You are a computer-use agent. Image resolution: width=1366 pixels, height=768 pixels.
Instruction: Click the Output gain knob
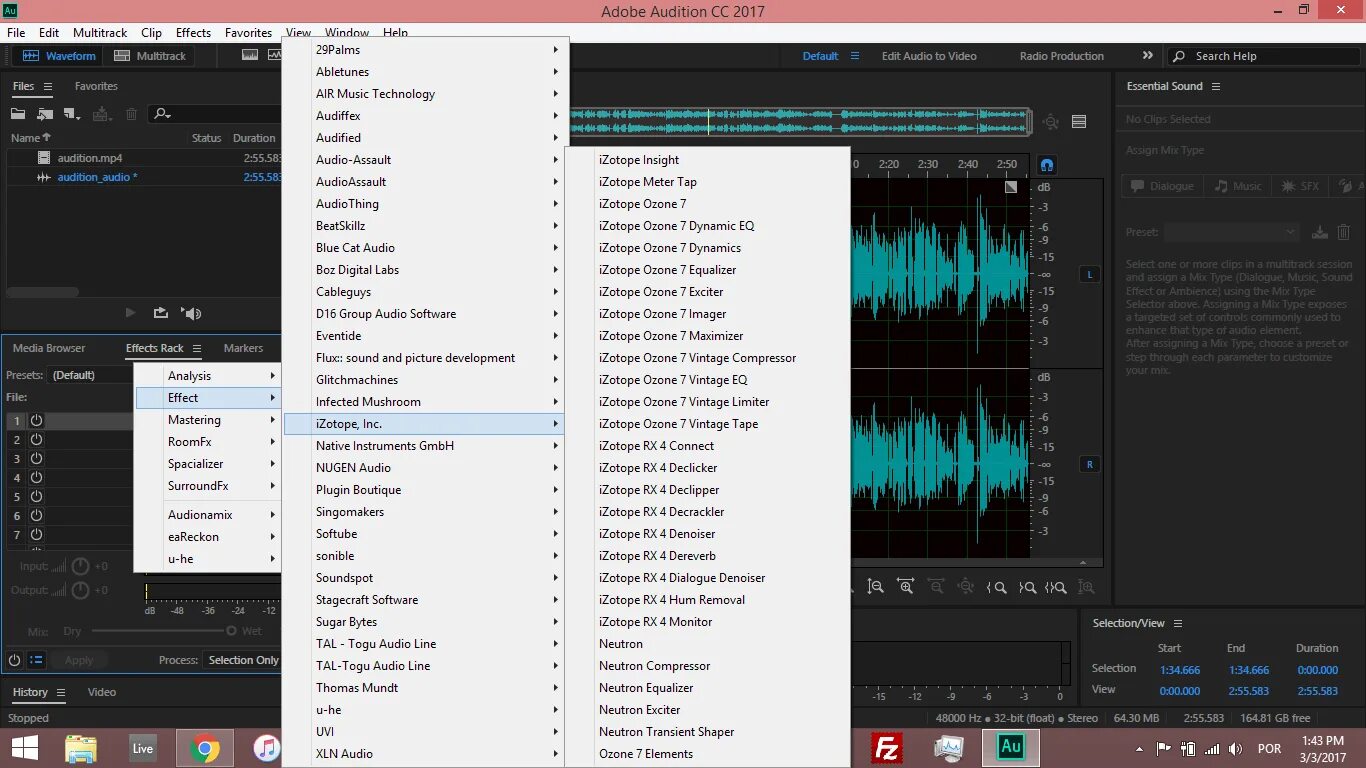[80, 590]
